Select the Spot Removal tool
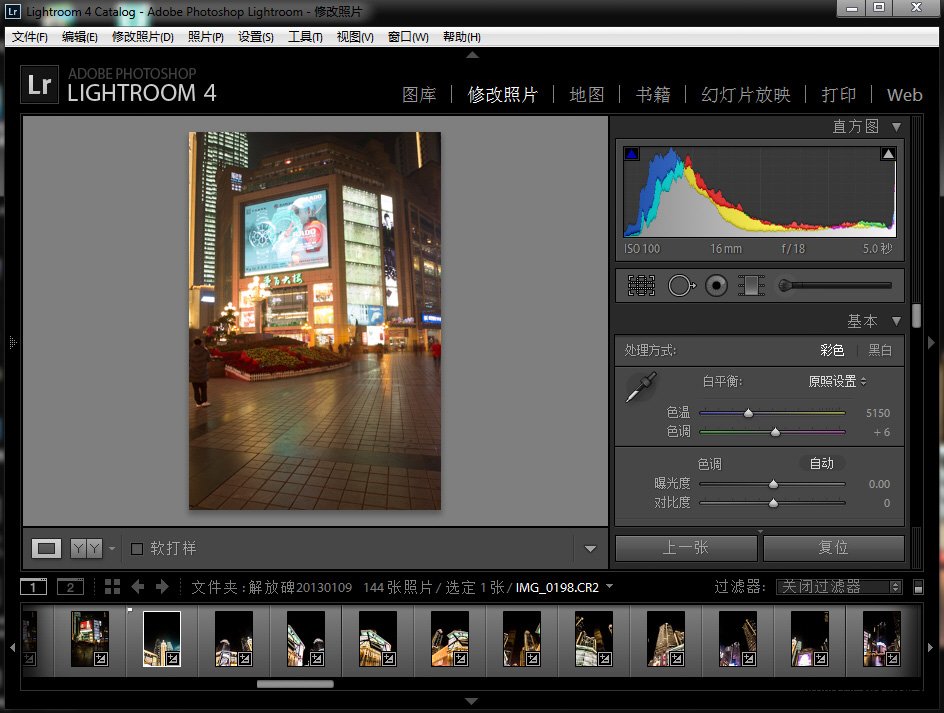 tap(680, 285)
